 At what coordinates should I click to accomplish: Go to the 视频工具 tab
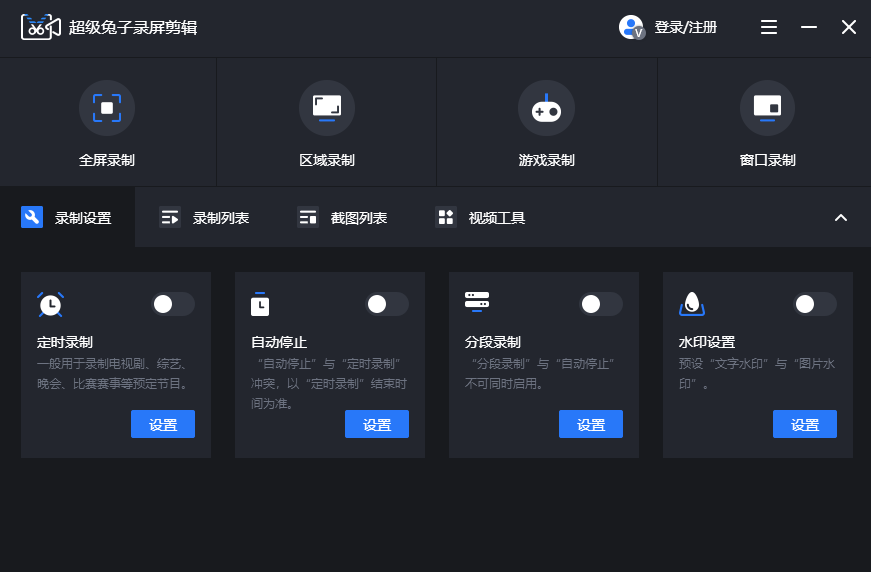(x=481, y=218)
